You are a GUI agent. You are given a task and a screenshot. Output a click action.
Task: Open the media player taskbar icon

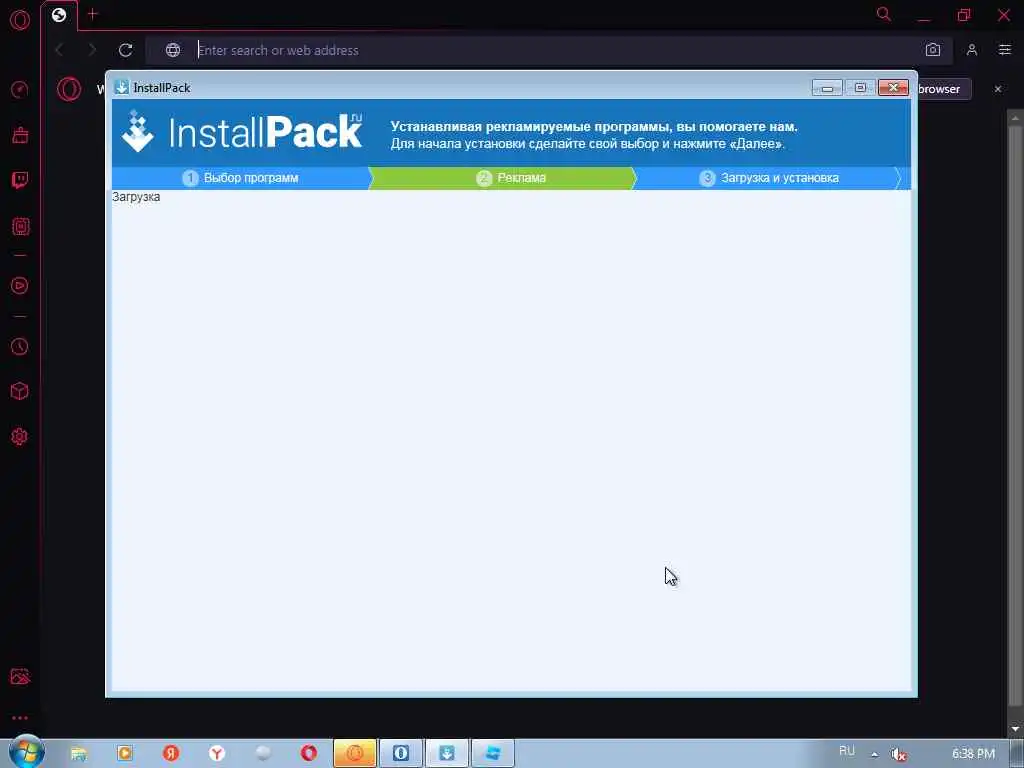tap(125, 753)
